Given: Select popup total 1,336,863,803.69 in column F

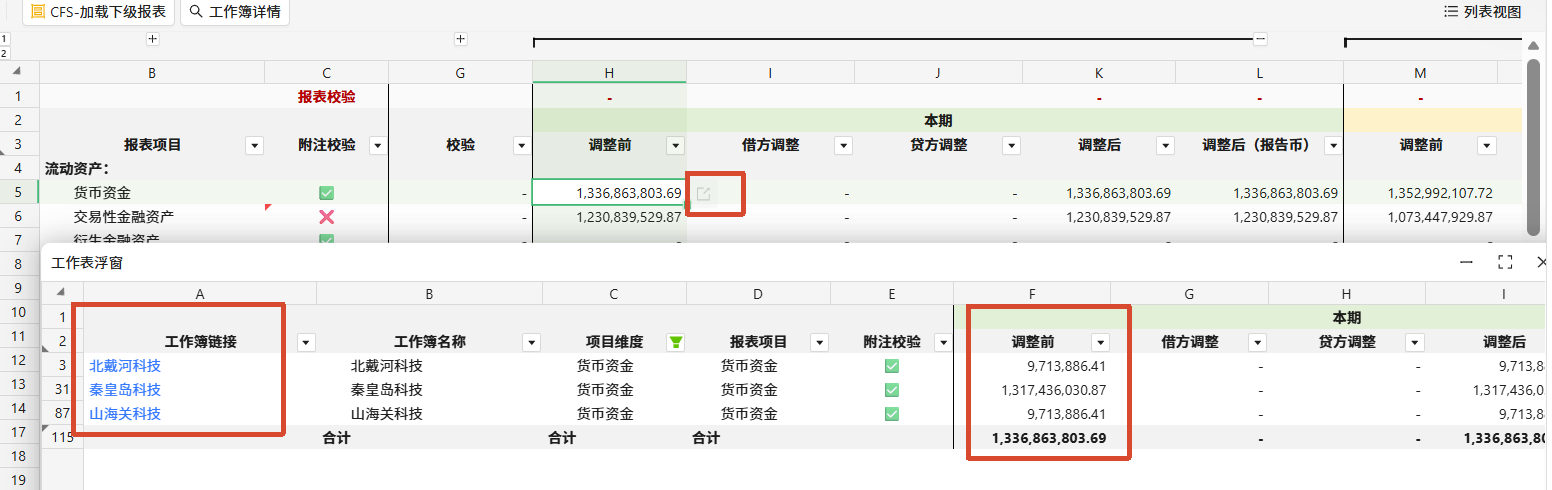Looking at the screenshot, I should (1032, 438).
